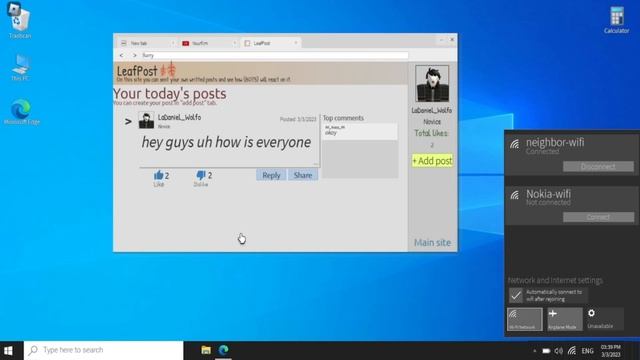Open the taskbar clock and date
This screenshot has width=640, height=360.
(x=611, y=351)
